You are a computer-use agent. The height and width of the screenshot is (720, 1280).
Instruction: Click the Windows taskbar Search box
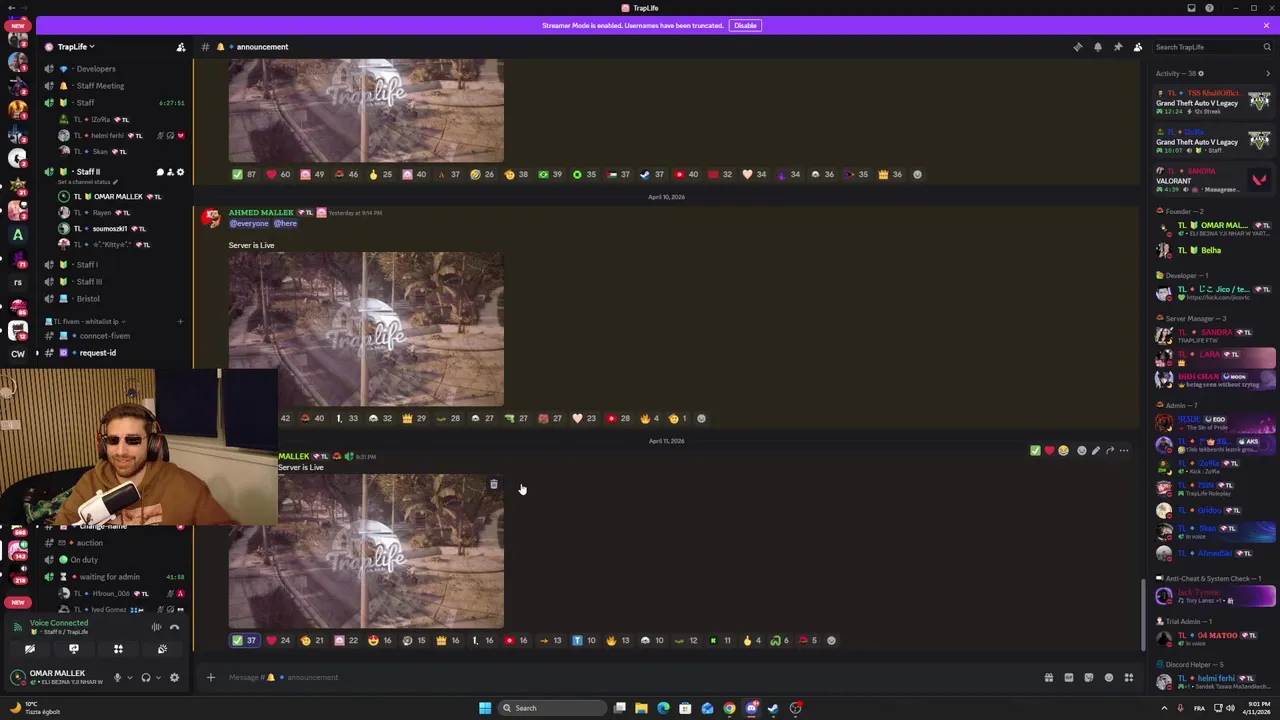pos(553,708)
